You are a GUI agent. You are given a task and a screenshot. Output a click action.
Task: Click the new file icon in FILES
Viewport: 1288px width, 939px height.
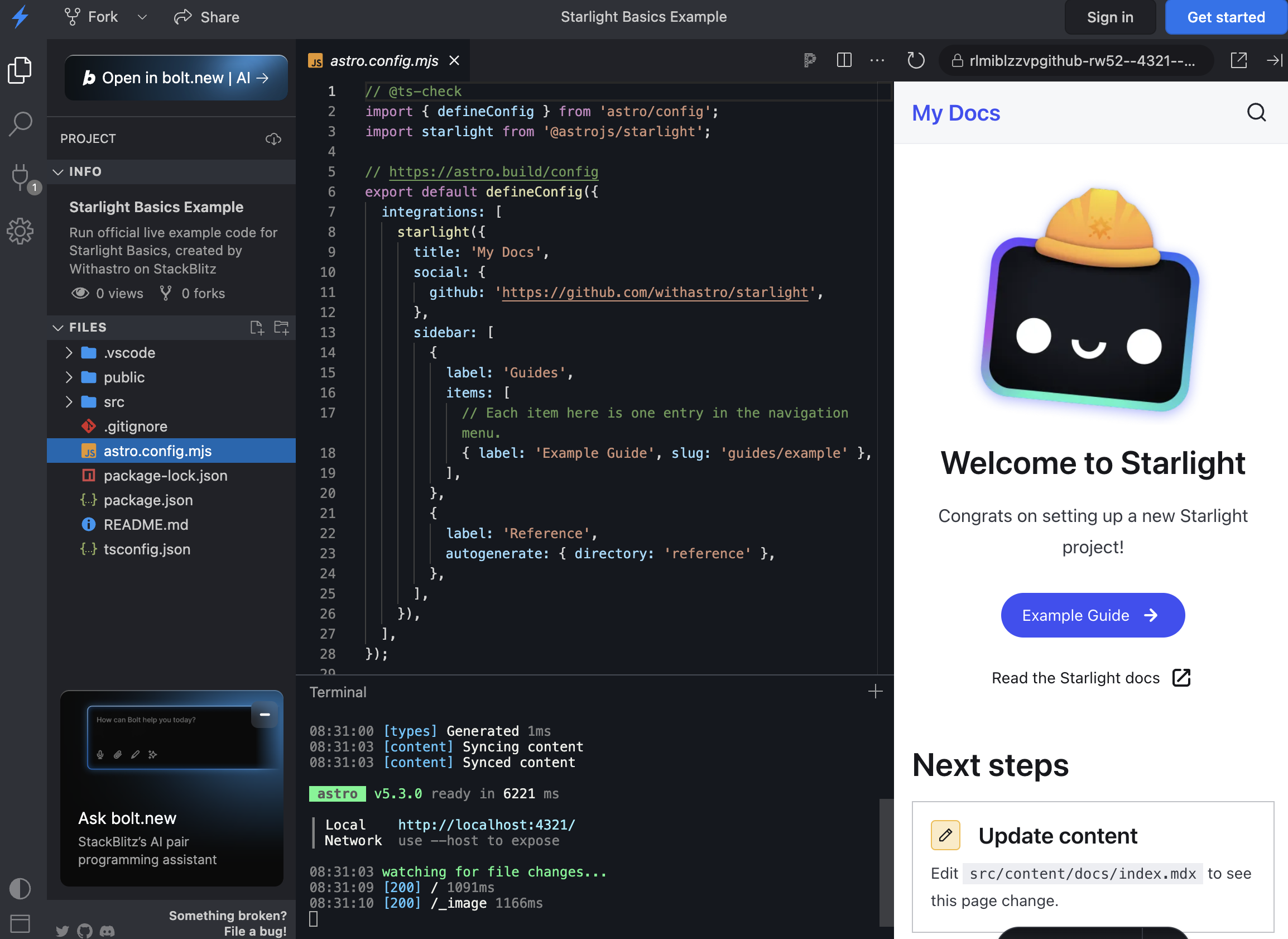[257, 327]
